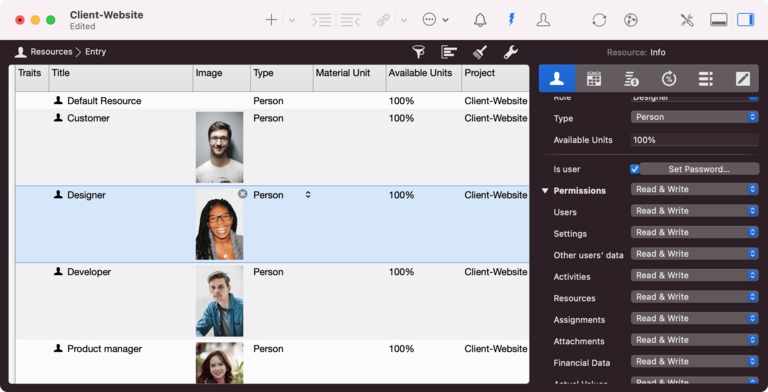The image size is (768, 392).
Task: Select the Customer row title
Action: click(88, 118)
